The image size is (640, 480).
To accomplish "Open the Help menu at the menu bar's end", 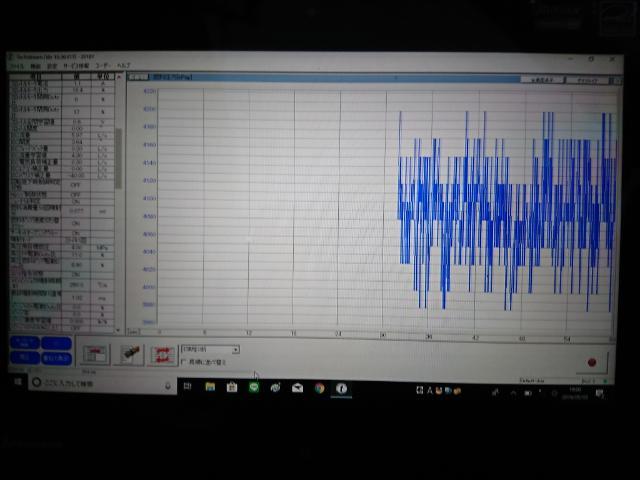I will coord(123,66).
